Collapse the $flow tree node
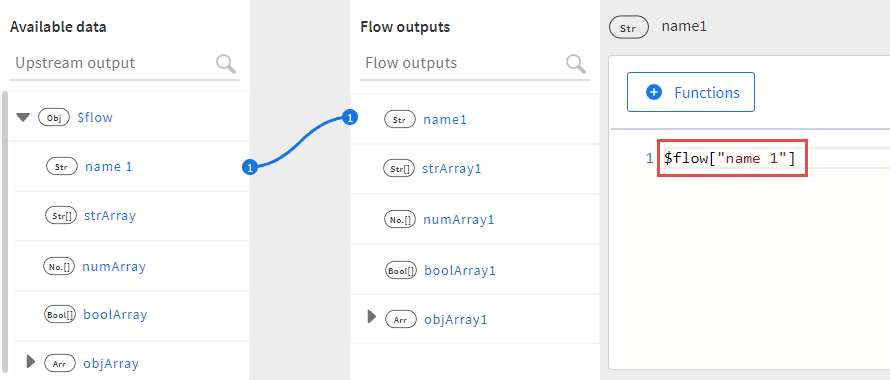The image size is (890, 380). click(x=23, y=118)
